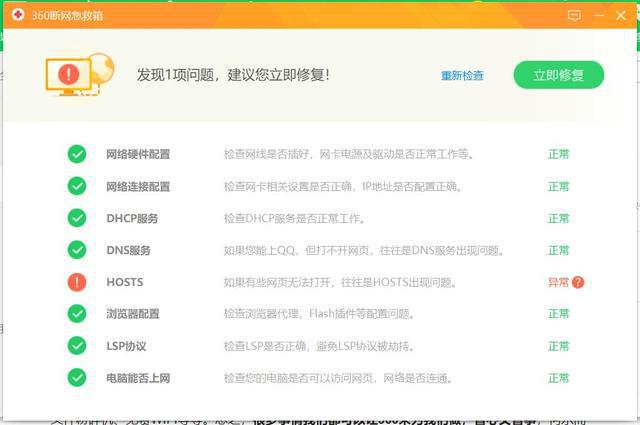Select the 电脑能否上网 row label

point(138,378)
